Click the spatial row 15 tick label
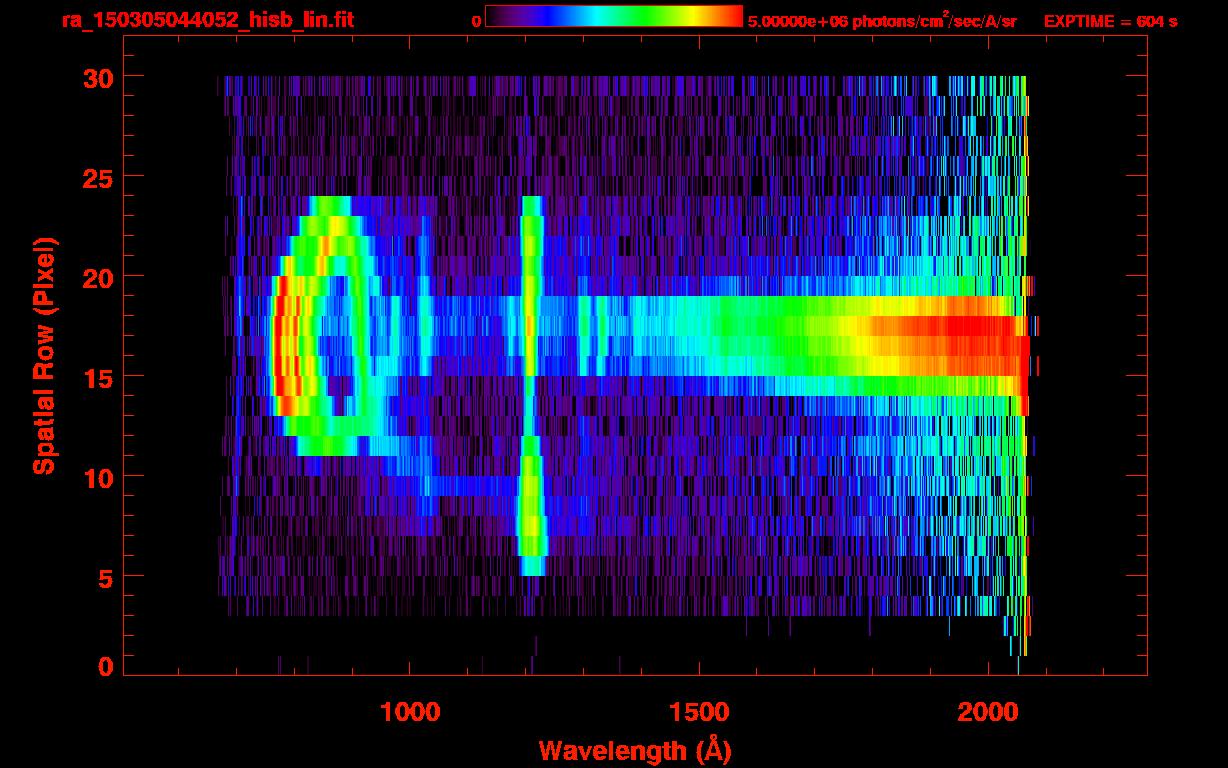 97,377
